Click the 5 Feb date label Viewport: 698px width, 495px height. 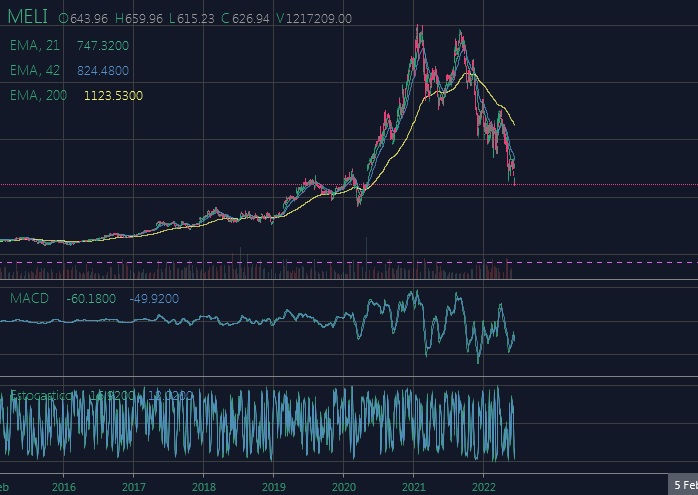[x=684, y=485]
